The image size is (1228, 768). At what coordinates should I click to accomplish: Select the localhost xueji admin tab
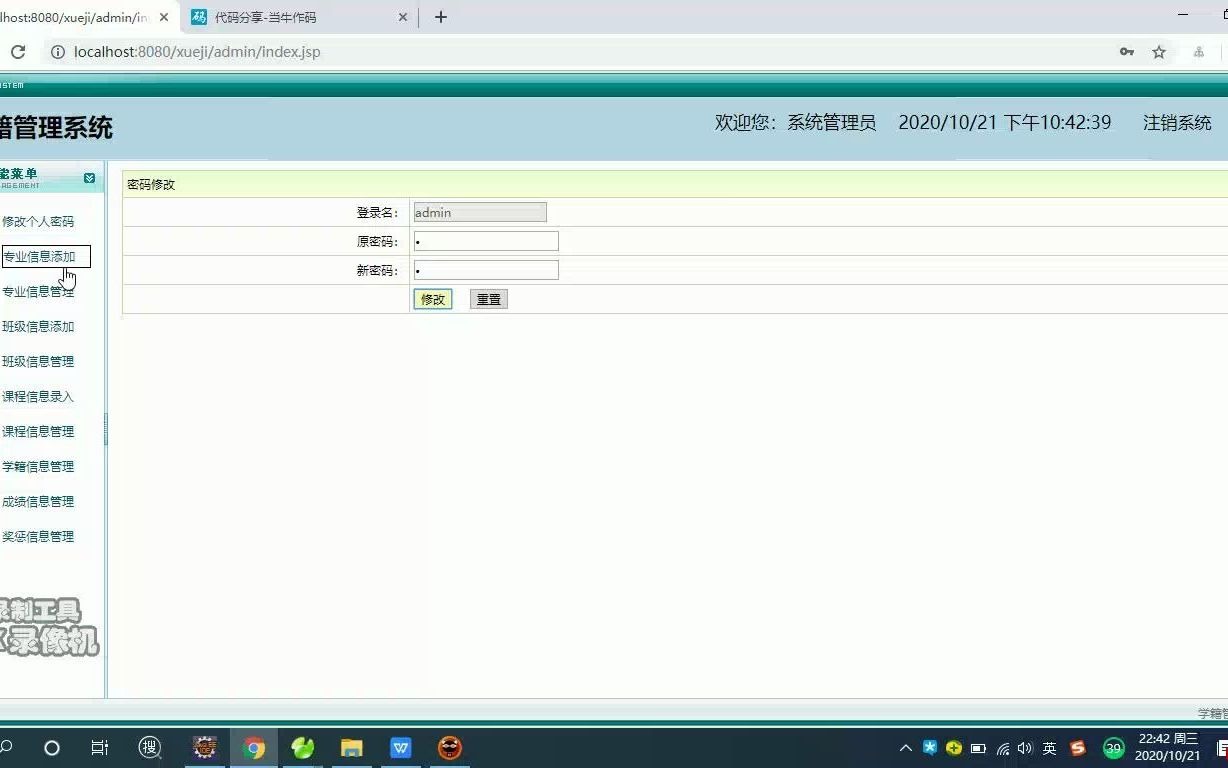75,17
